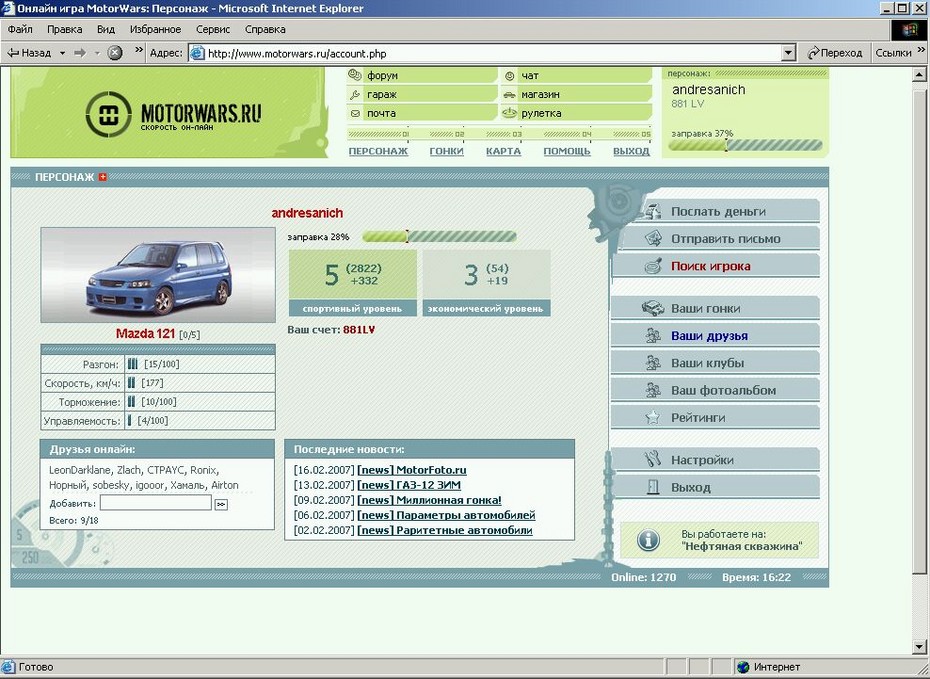The image size is (930, 679).
Task: Click the Internet zone globe in status bar
Action: pos(743,667)
